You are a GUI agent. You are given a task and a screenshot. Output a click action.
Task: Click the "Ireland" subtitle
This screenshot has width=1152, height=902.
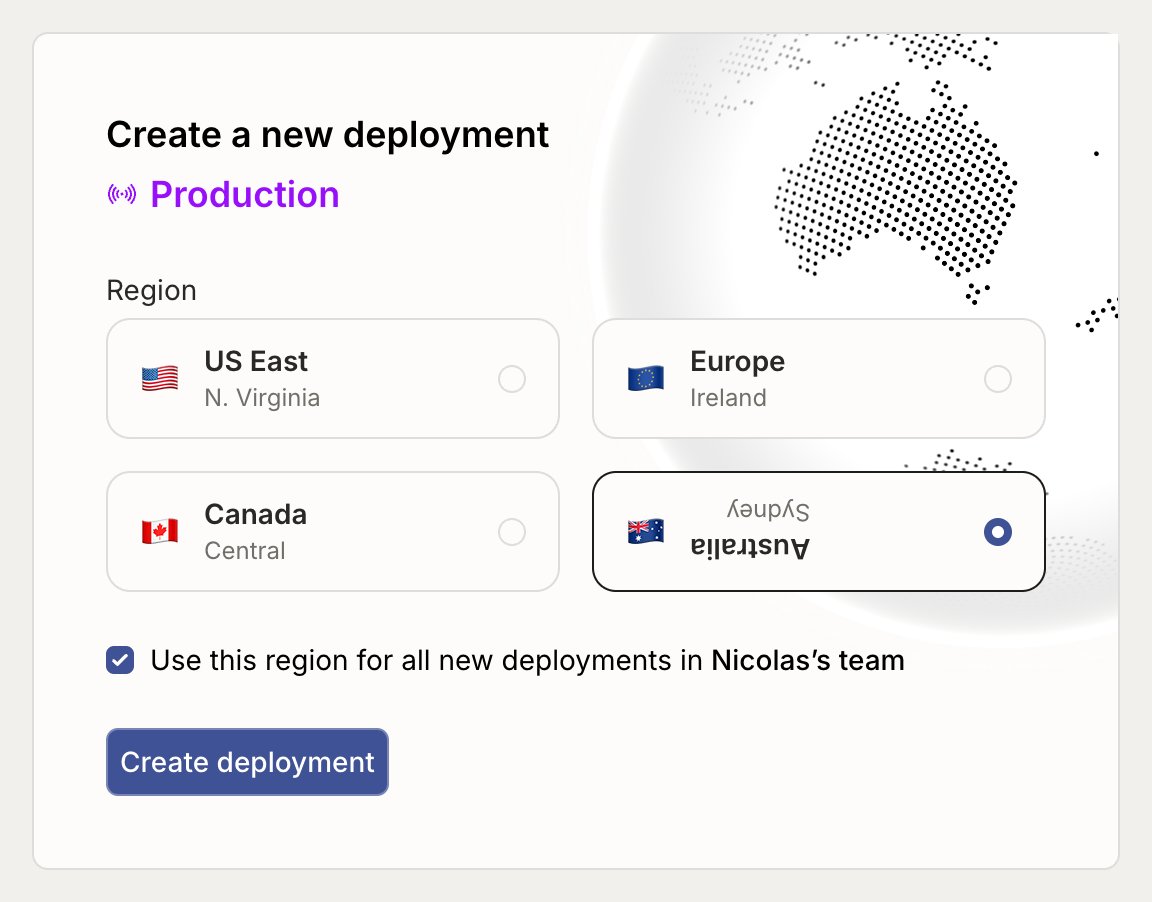[728, 397]
